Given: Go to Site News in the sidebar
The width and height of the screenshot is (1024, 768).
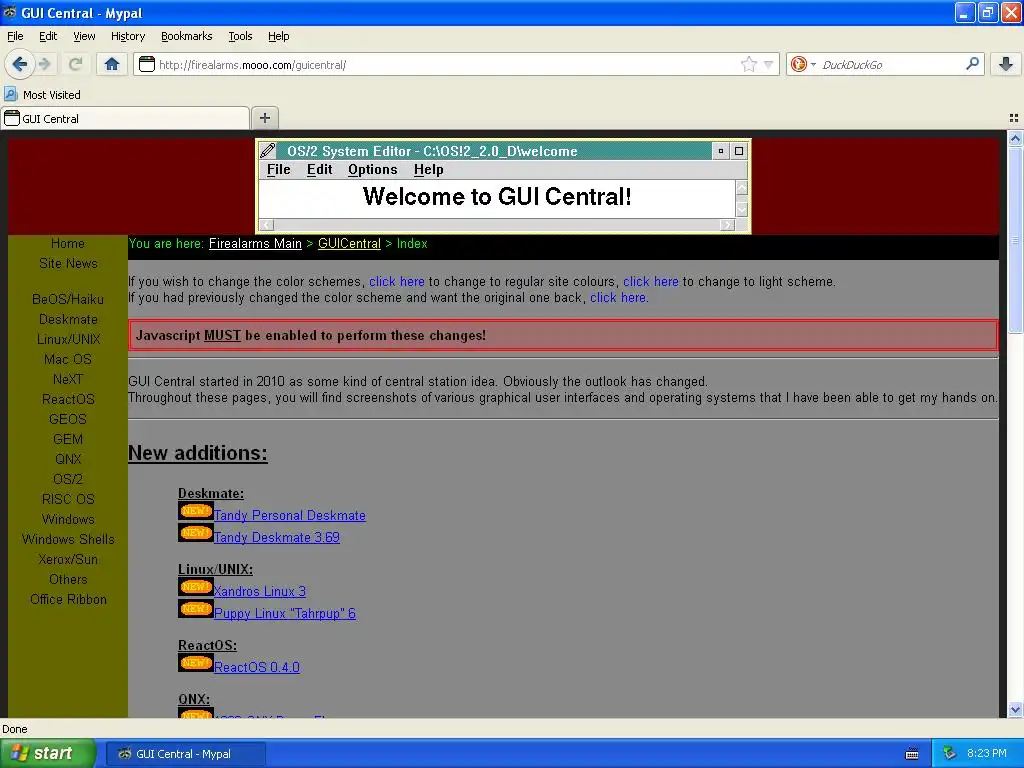Looking at the screenshot, I should pos(68,263).
